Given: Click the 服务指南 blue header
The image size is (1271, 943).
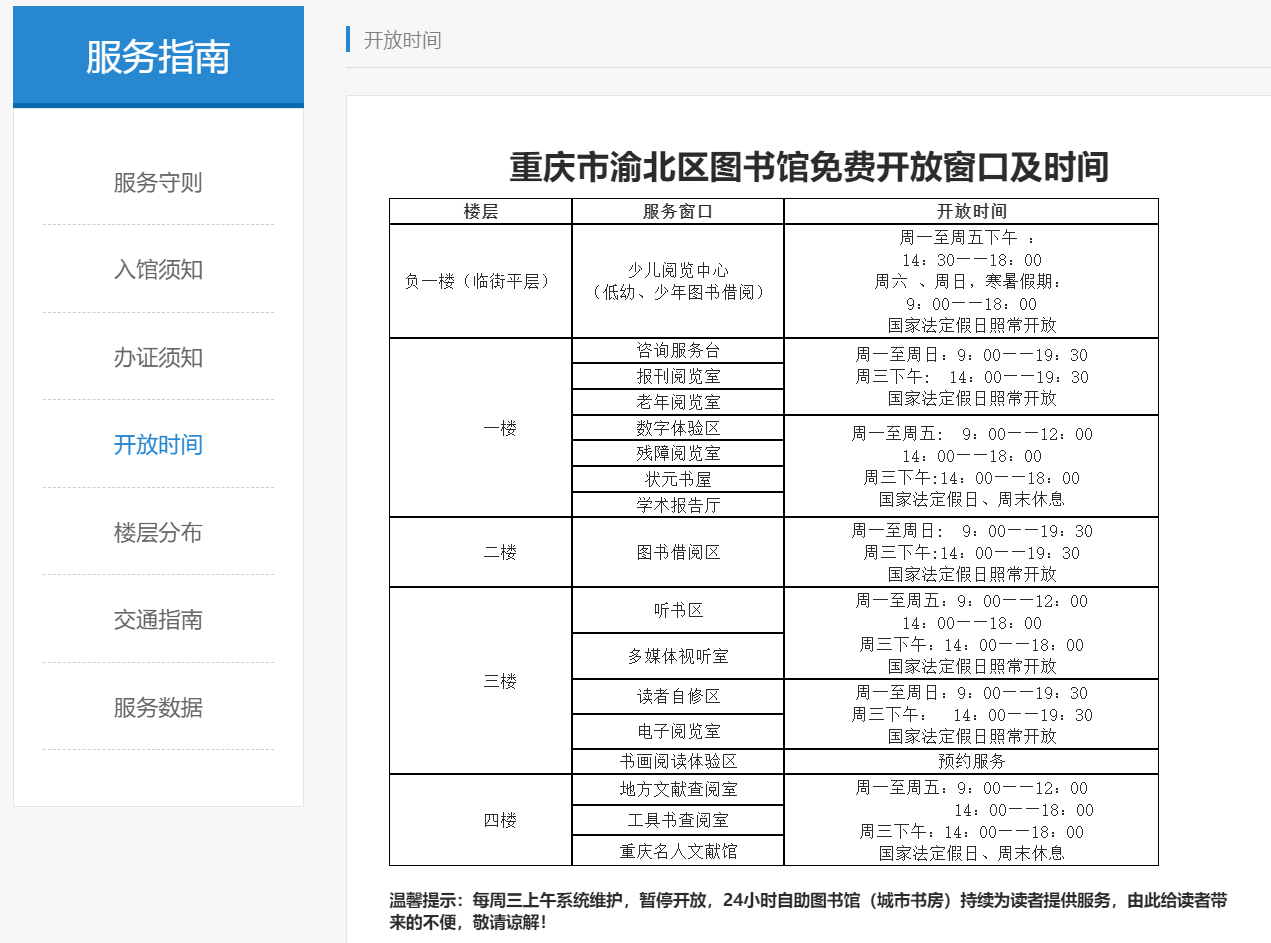Looking at the screenshot, I should (x=158, y=57).
